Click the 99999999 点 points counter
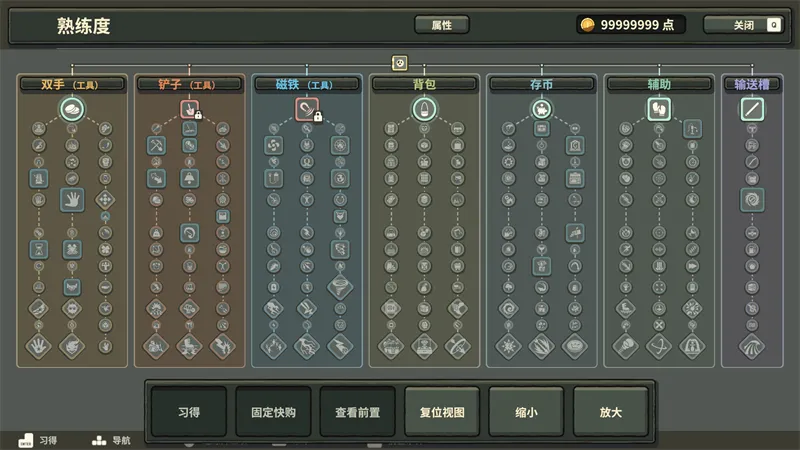 click(x=631, y=25)
